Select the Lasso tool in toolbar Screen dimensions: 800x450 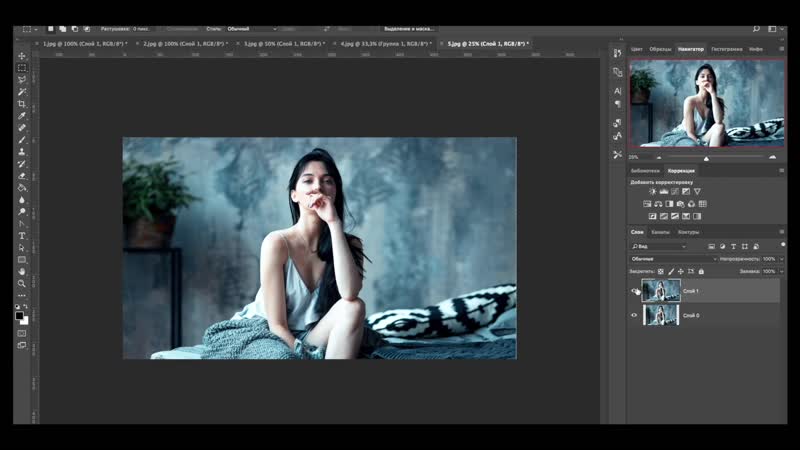(x=21, y=80)
